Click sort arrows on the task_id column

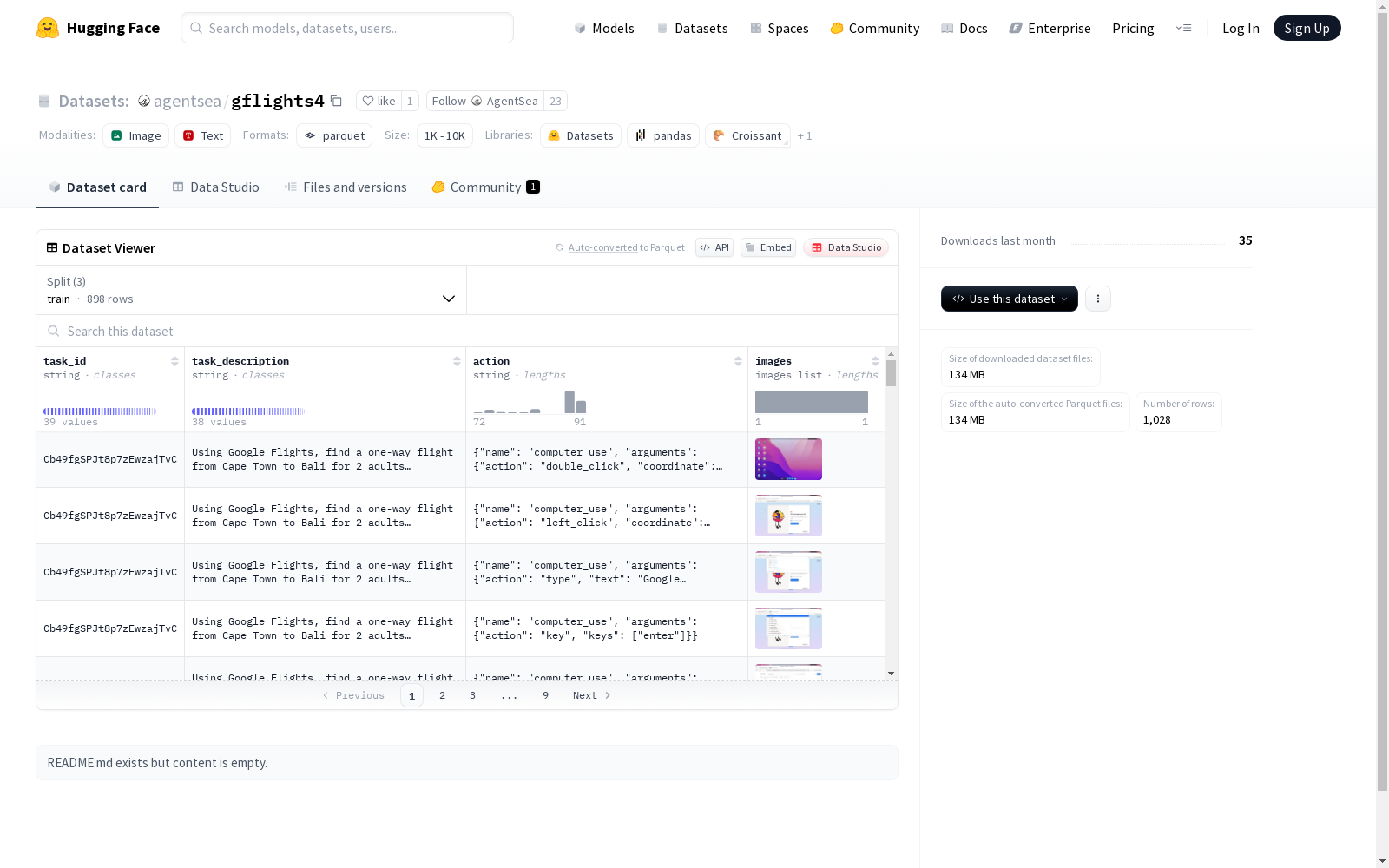point(174,361)
